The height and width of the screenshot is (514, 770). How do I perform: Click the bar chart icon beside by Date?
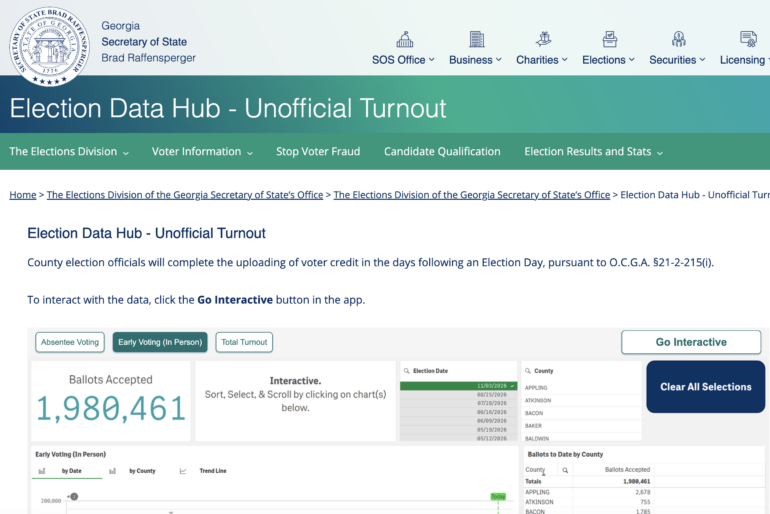tap(42, 471)
